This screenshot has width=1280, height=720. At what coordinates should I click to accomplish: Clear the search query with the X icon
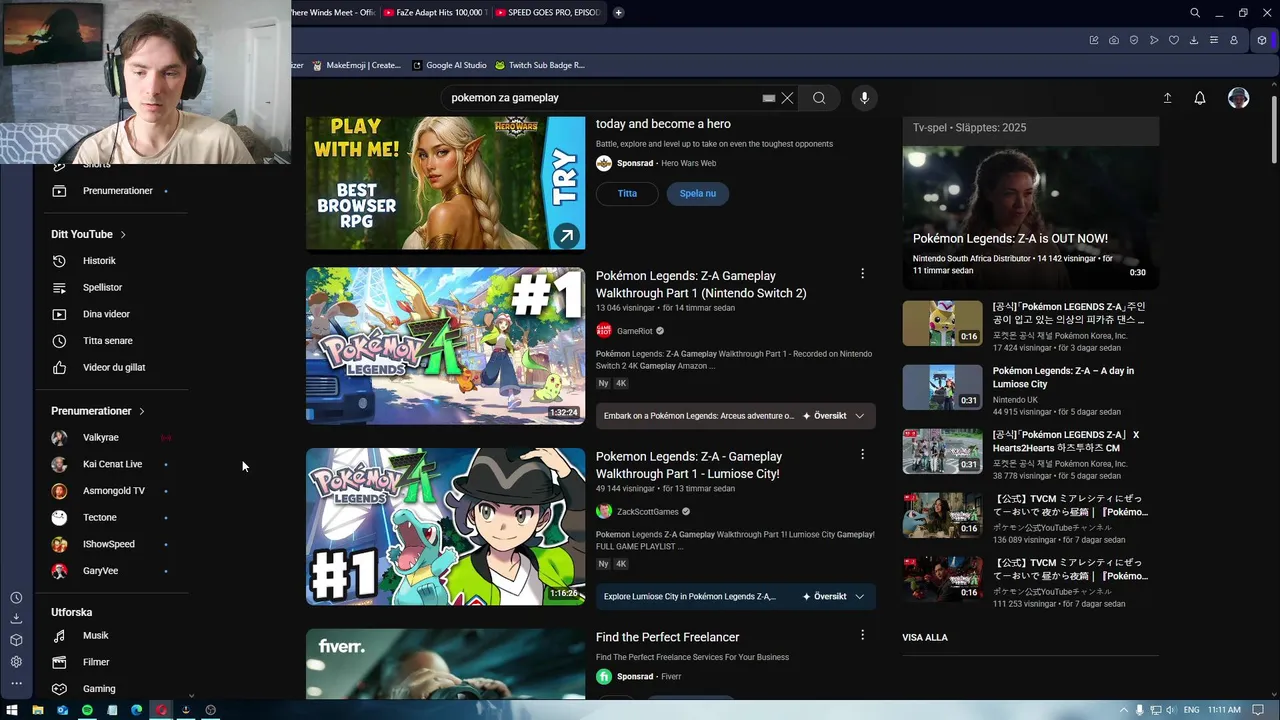click(x=787, y=98)
